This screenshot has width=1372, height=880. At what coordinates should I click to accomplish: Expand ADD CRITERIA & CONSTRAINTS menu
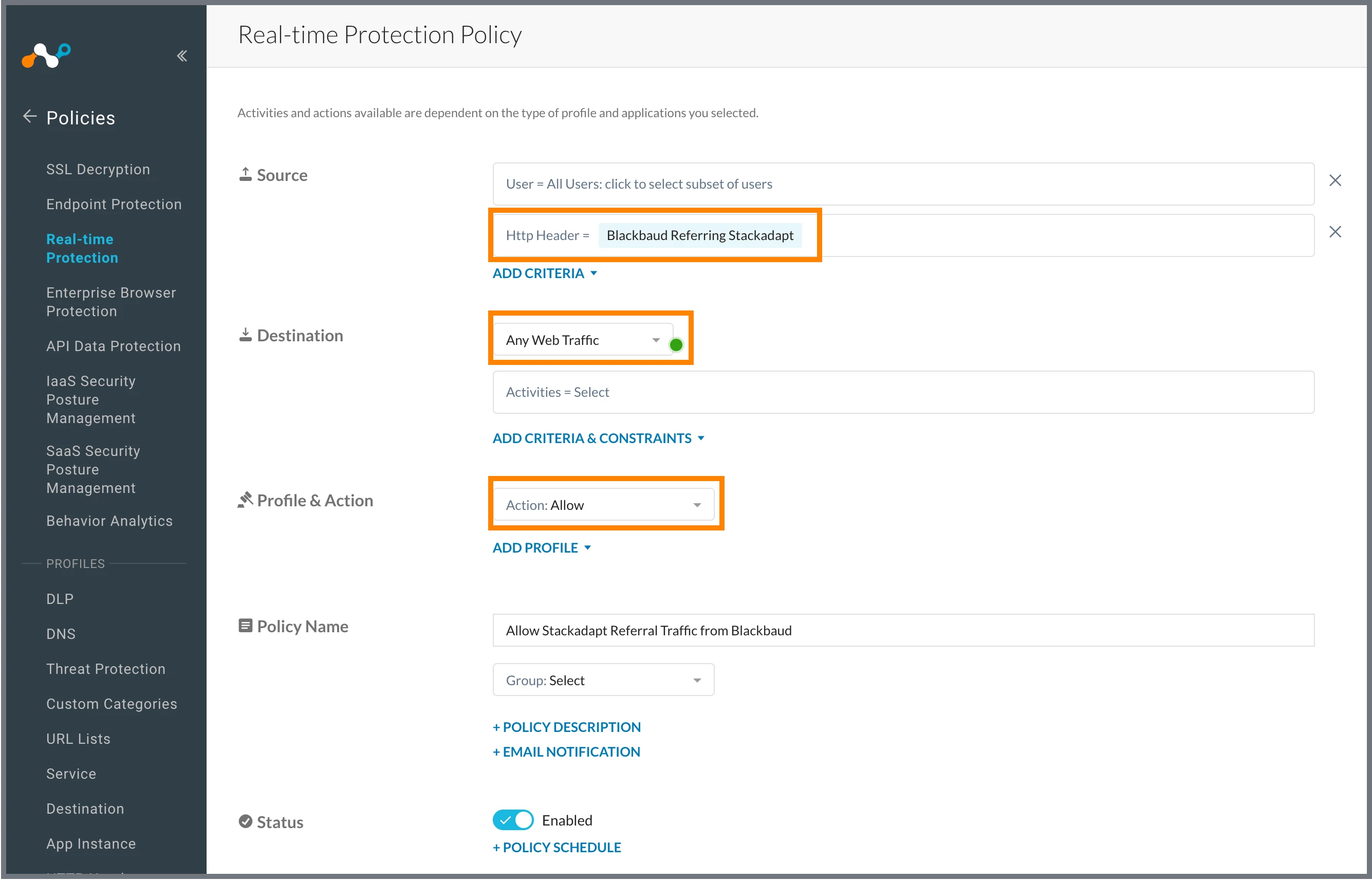pyautogui.click(x=598, y=438)
